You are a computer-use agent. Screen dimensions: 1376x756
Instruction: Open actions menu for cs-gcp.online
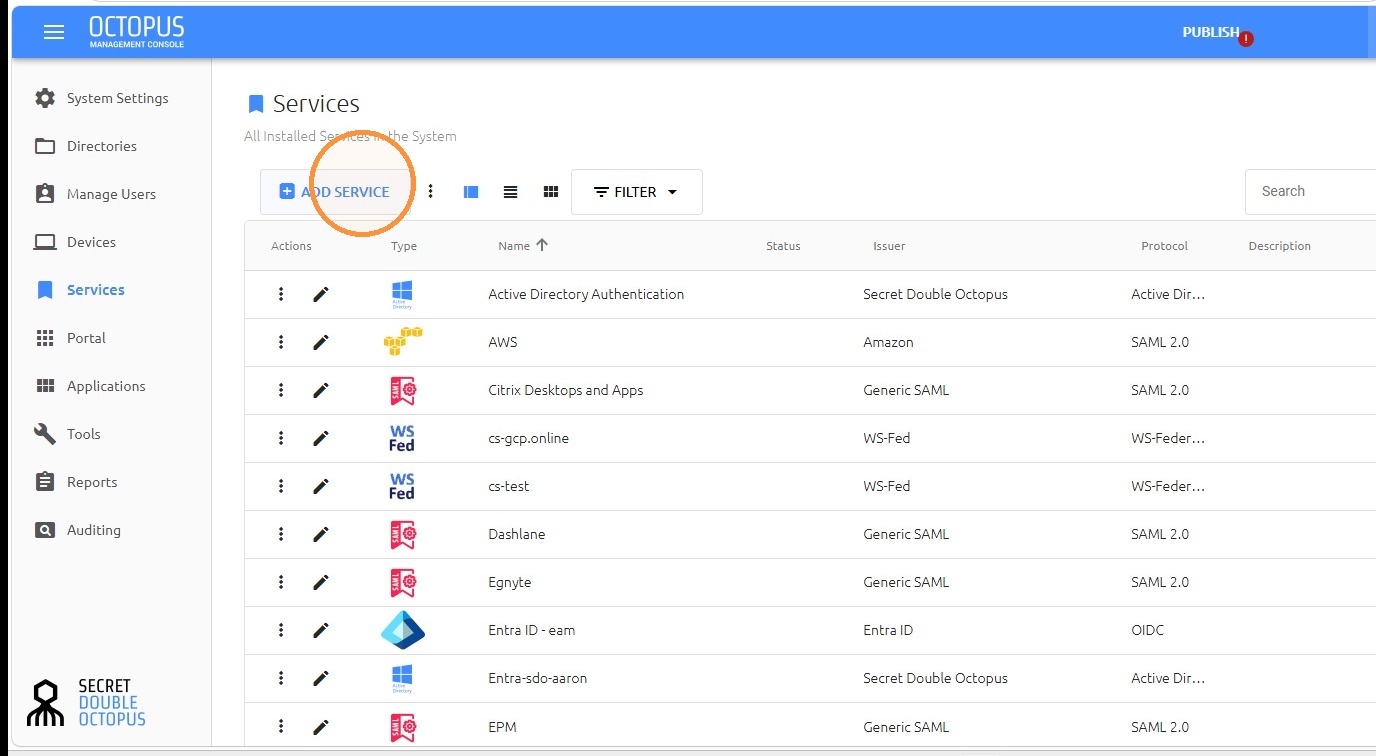pos(281,438)
